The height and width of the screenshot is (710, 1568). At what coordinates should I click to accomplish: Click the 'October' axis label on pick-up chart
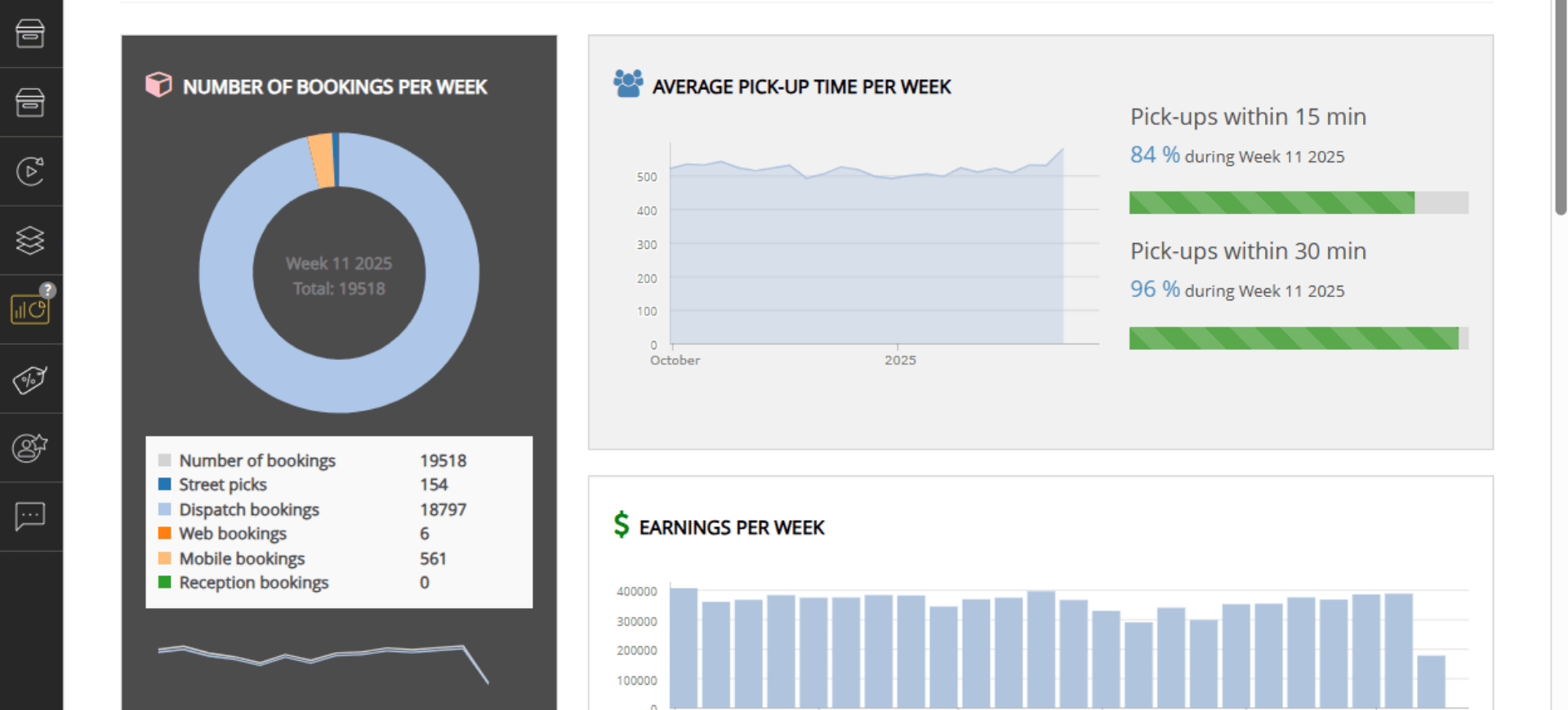tap(675, 360)
